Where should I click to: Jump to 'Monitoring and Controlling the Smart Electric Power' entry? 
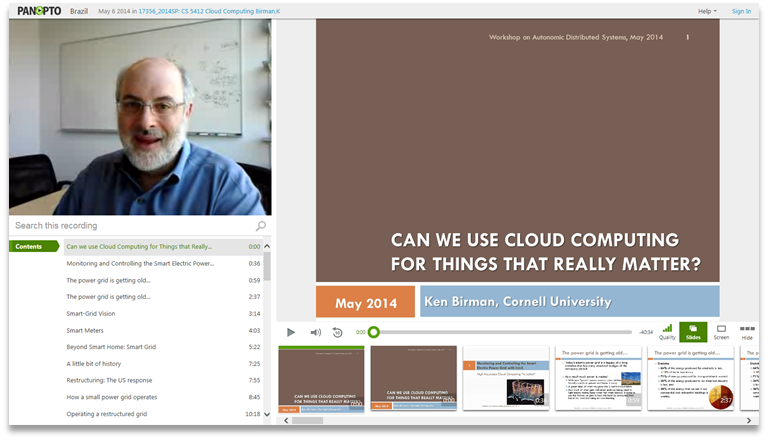pyautogui.click(x=164, y=264)
